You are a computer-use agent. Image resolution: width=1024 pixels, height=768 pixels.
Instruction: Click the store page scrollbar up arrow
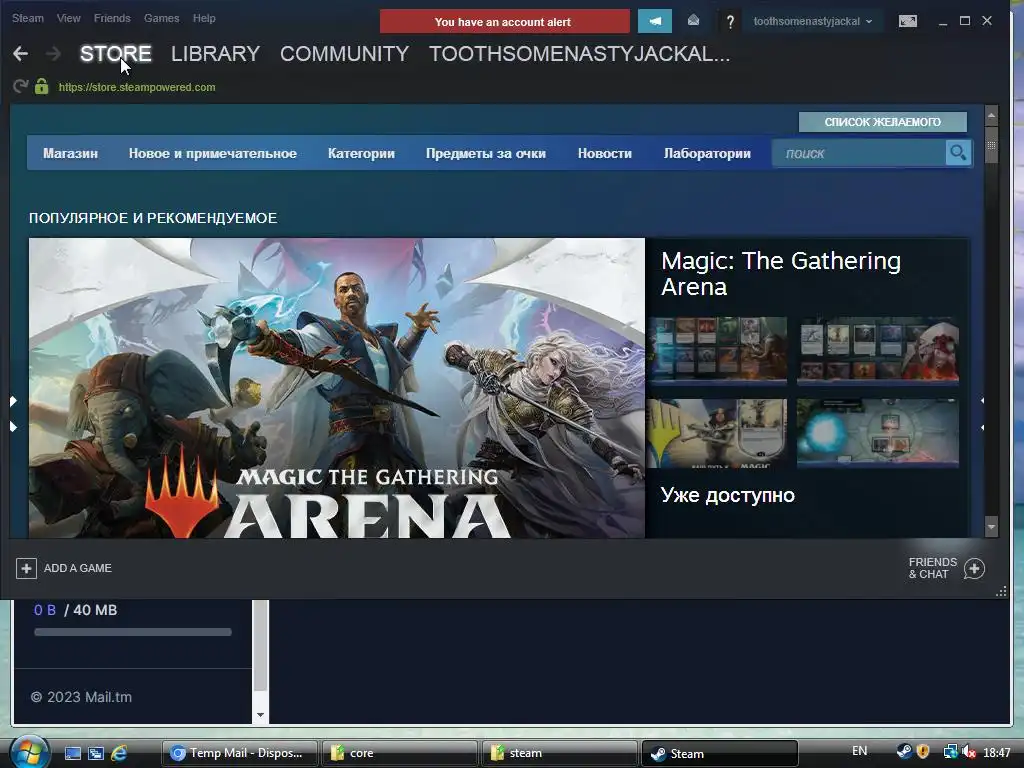[x=991, y=115]
